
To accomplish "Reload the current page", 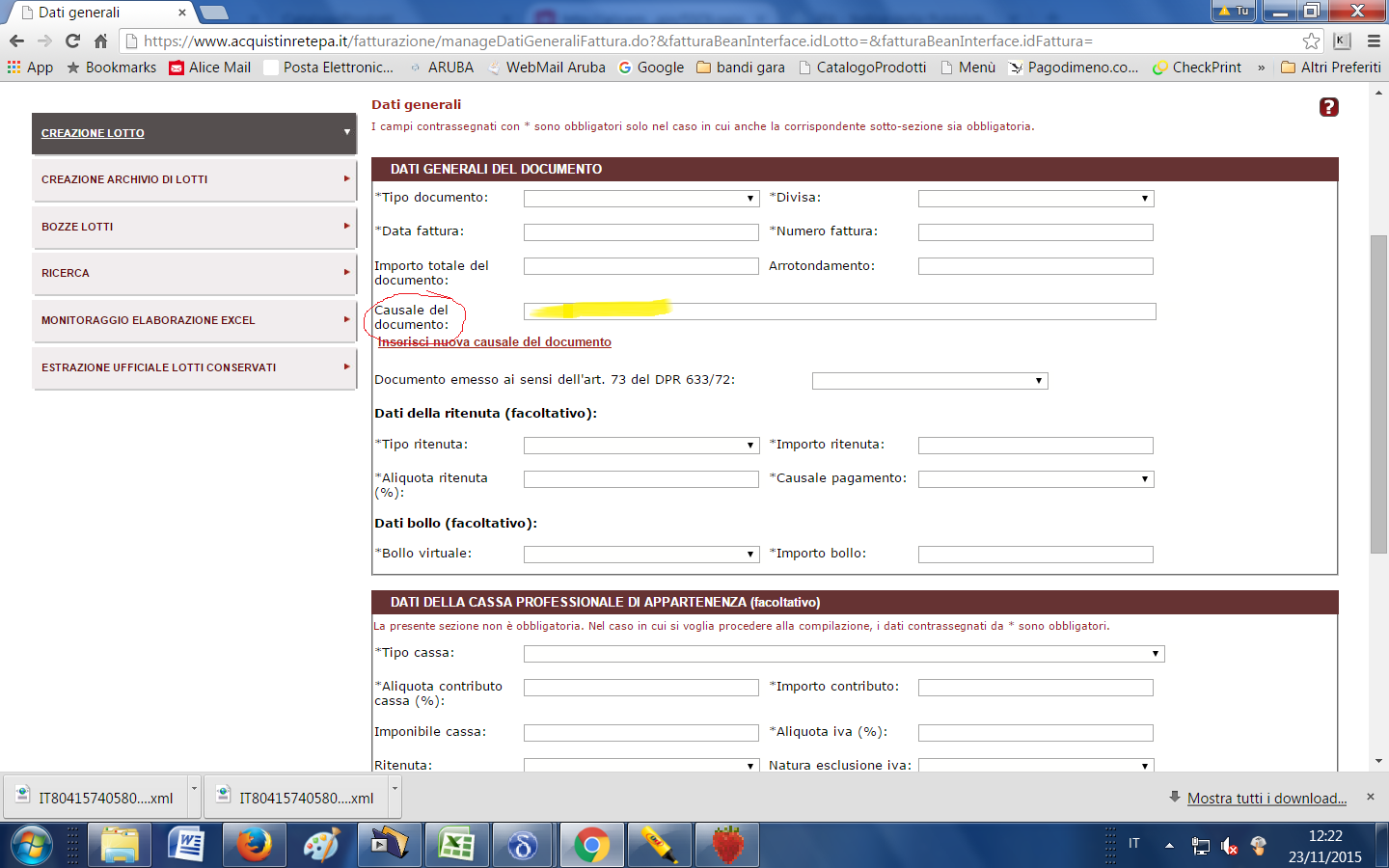I will pos(72,41).
